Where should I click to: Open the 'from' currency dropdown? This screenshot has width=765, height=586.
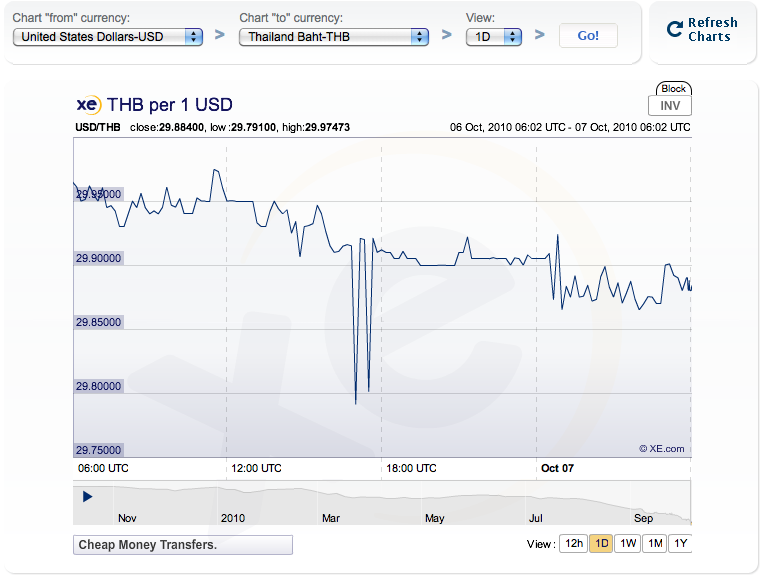pos(104,37)
